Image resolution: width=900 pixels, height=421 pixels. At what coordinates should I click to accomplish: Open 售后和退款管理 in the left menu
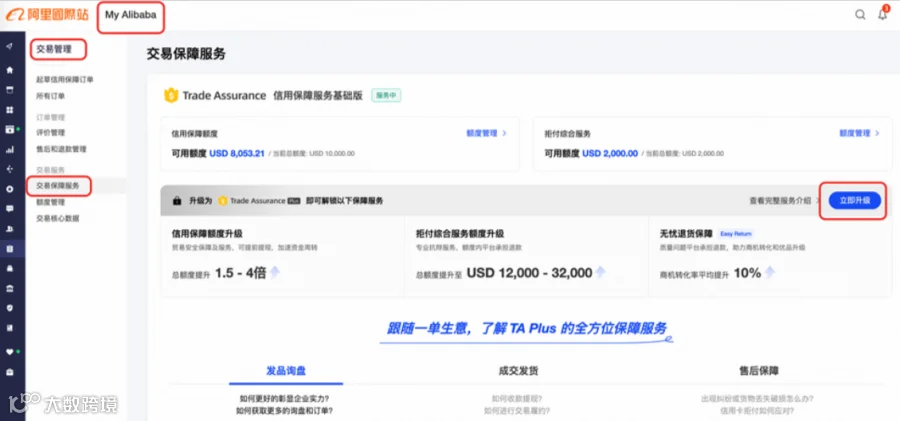pos(61,149)
